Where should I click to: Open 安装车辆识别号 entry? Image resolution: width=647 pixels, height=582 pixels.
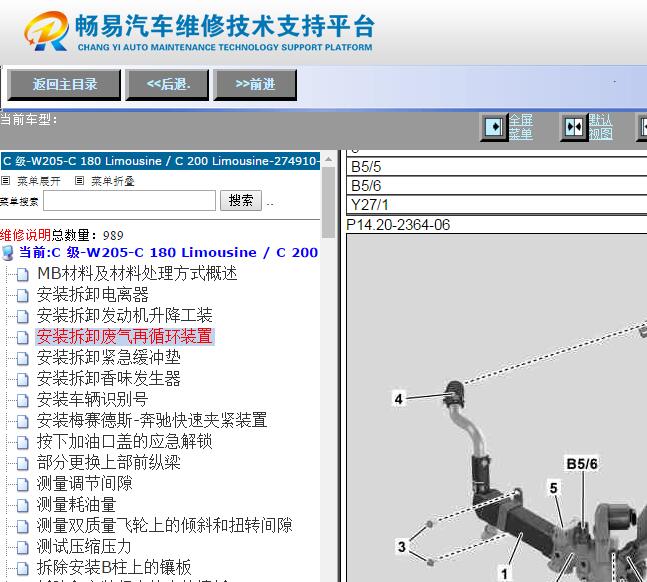pyautogui.click(x=93, y=399)
